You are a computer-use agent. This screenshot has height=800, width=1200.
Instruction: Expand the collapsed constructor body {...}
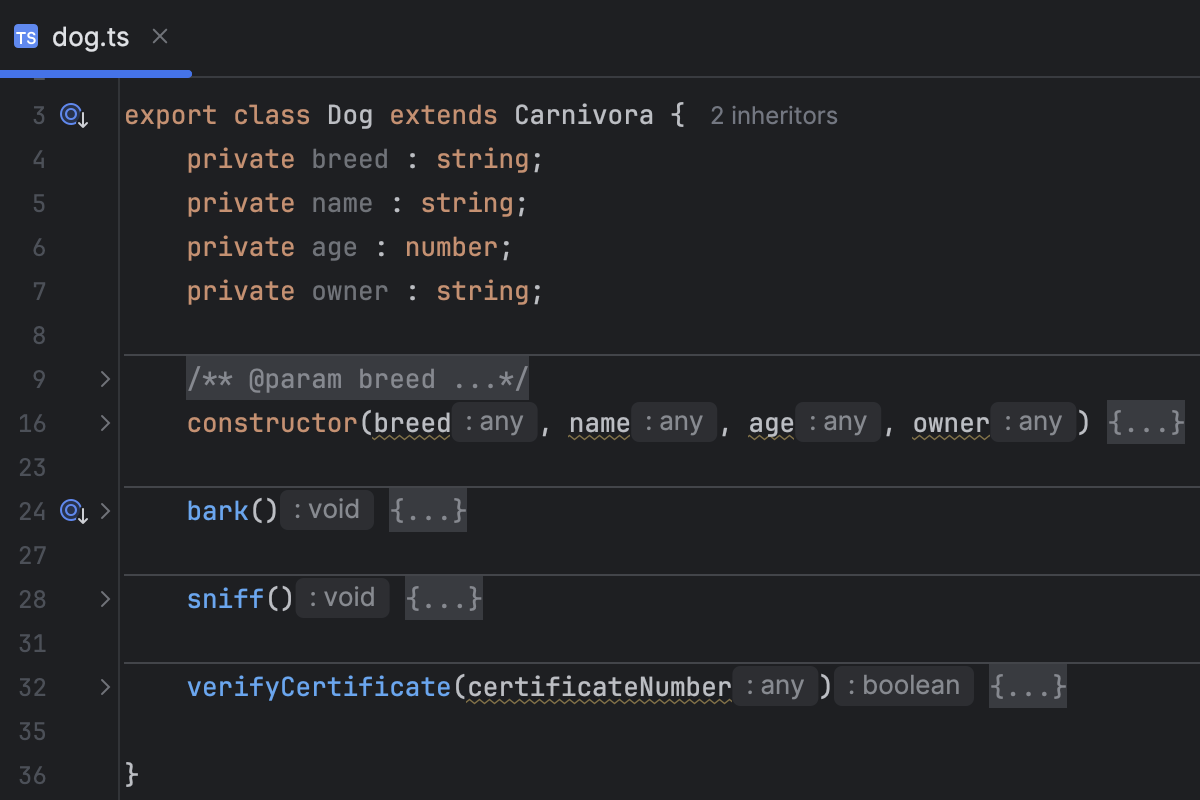click(x=1145, y=422)
